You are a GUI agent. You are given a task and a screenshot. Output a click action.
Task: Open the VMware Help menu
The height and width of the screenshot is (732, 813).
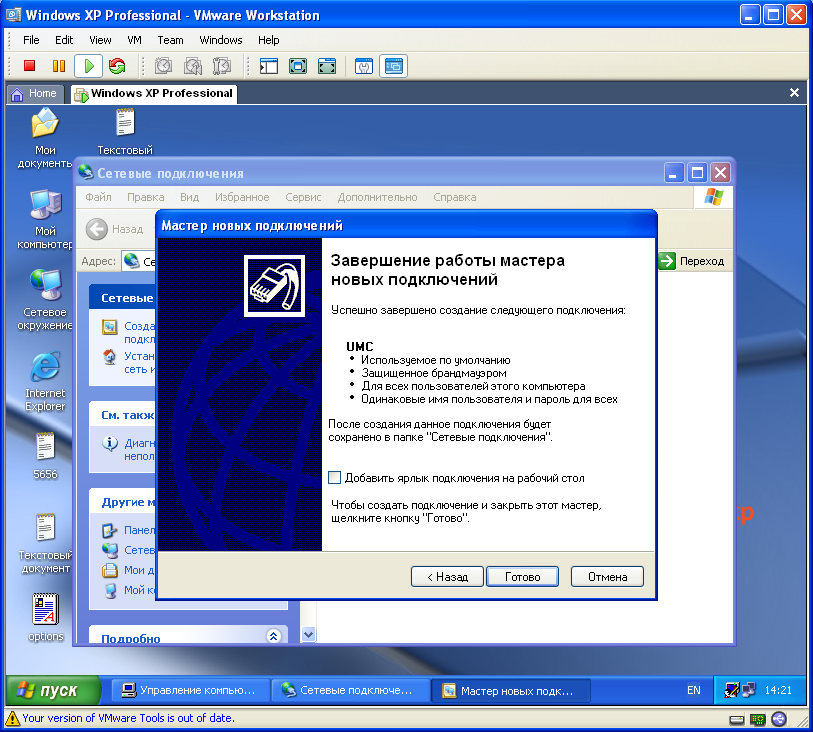point(269,40)
